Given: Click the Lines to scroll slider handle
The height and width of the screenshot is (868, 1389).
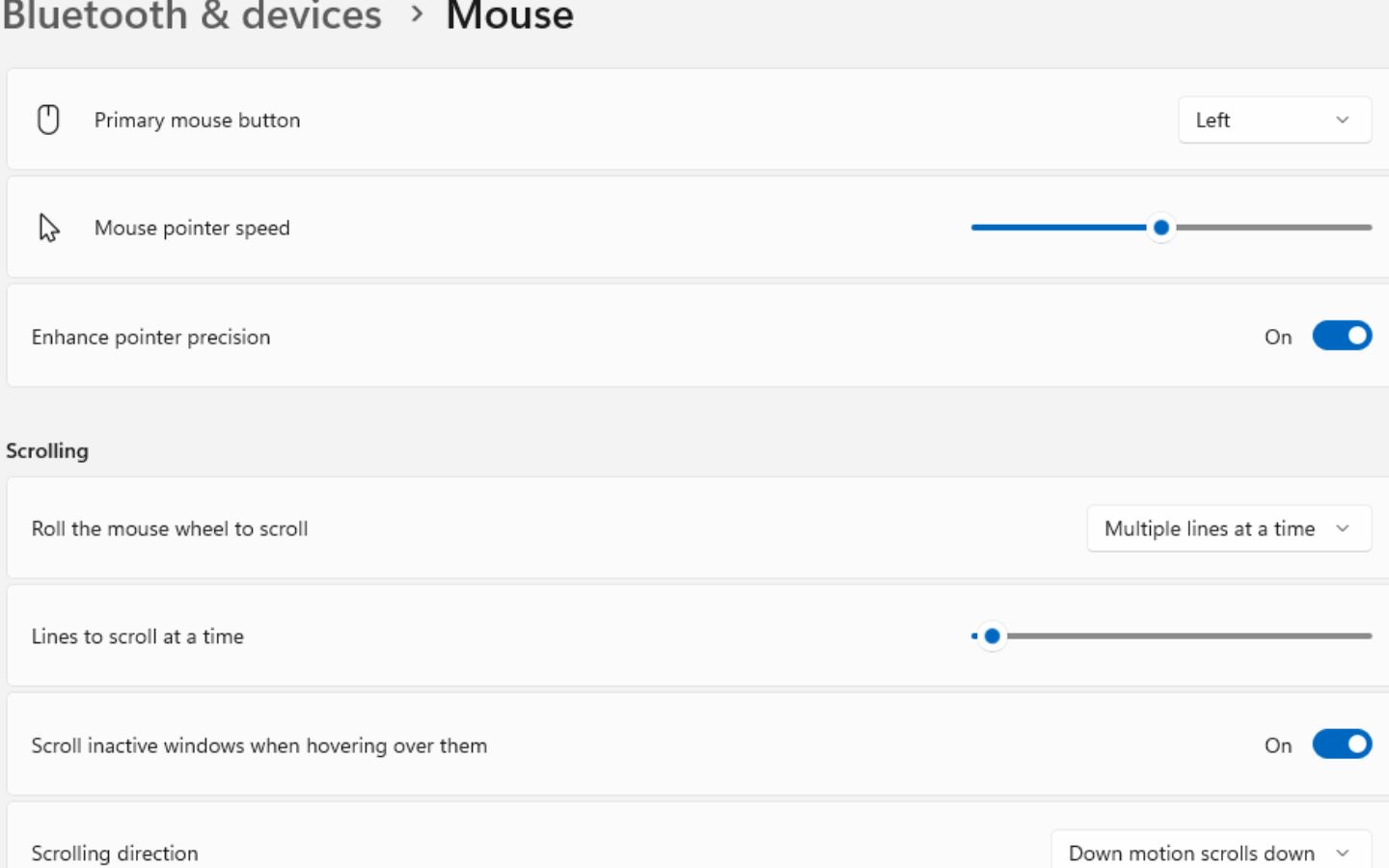Looking at the screenshot, I should pos(992,637).
